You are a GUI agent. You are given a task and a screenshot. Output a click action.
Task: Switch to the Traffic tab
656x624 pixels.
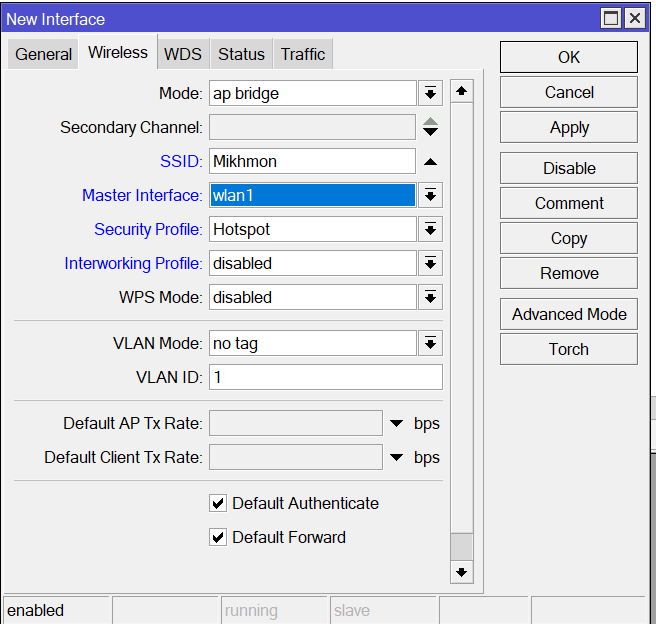(303, 54)
